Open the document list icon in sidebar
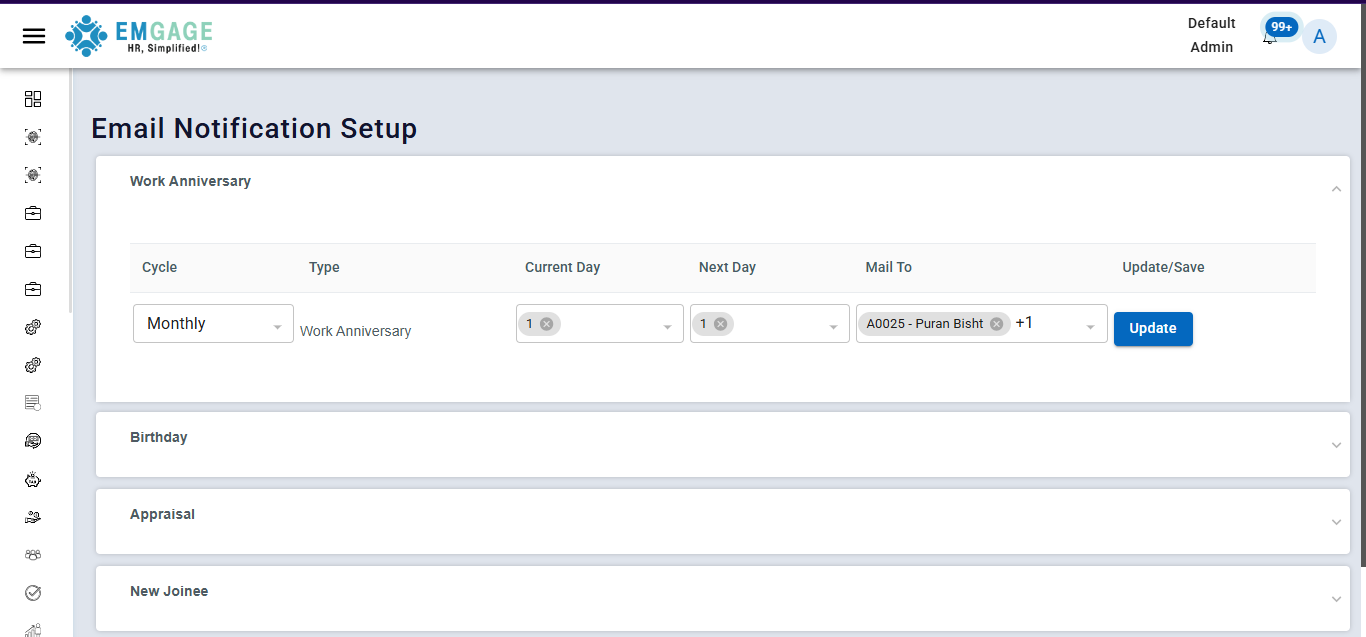 tap(33, 403)
